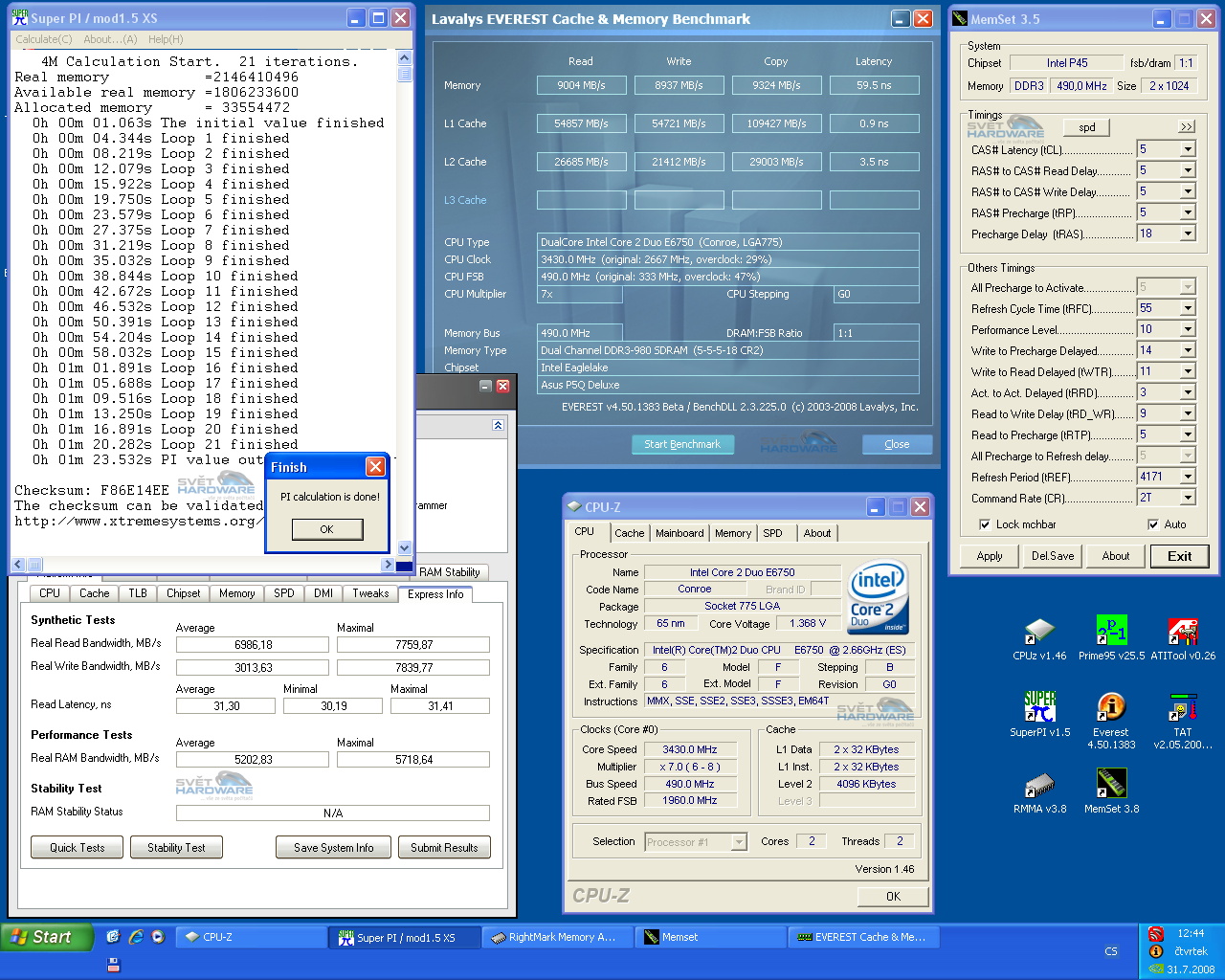Open the Help(H) menu in Super PI
The width and height of the screenshot is (1225, 980).
pyautogui.click(x=166, y=39)
